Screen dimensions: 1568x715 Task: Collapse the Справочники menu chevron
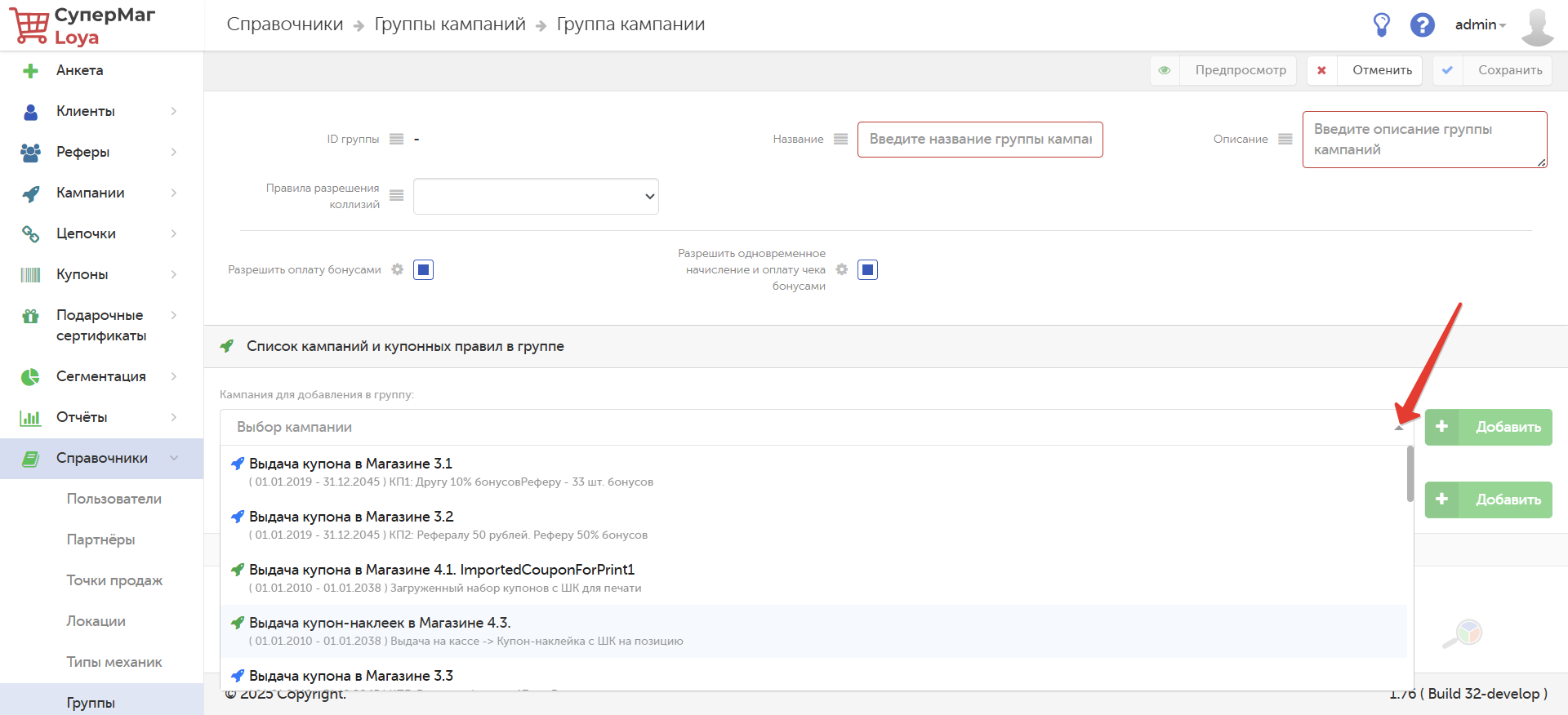click(174, 458)
